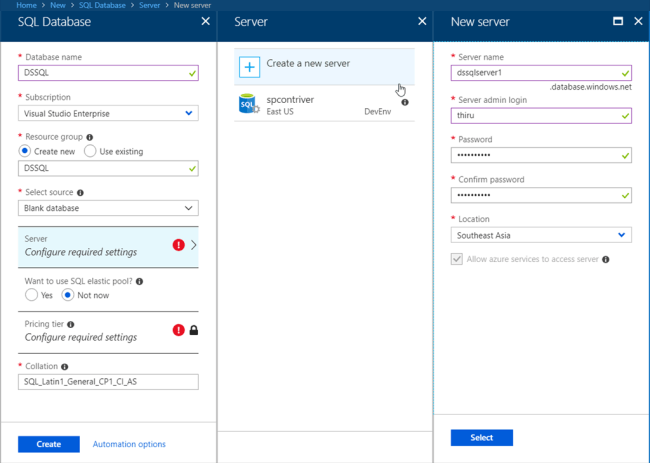Viewport: 650px width, 463px height.
Task: Click the DevEnv label on spcontriver row
Action: 378,112
